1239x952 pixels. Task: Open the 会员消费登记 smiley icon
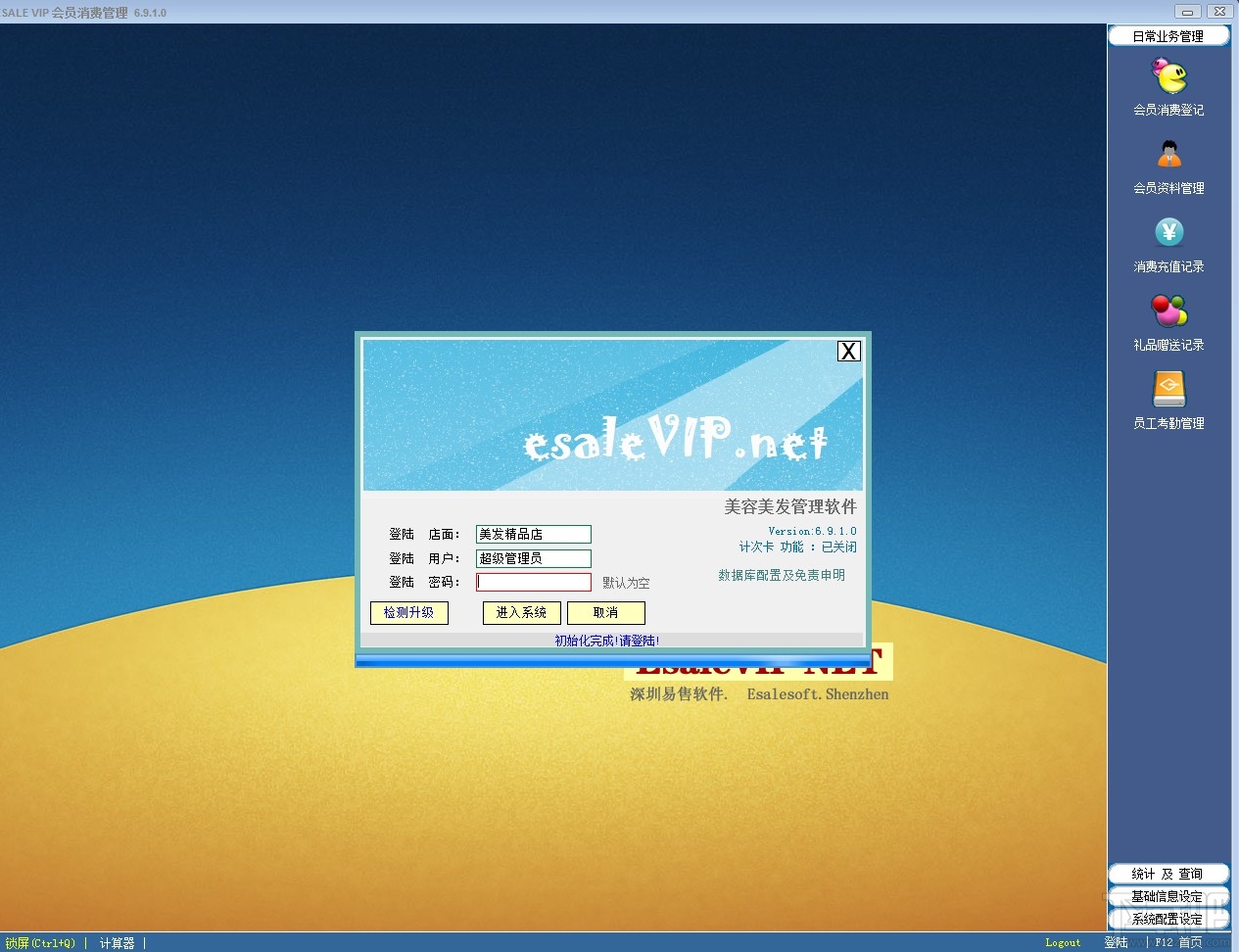1168,76
